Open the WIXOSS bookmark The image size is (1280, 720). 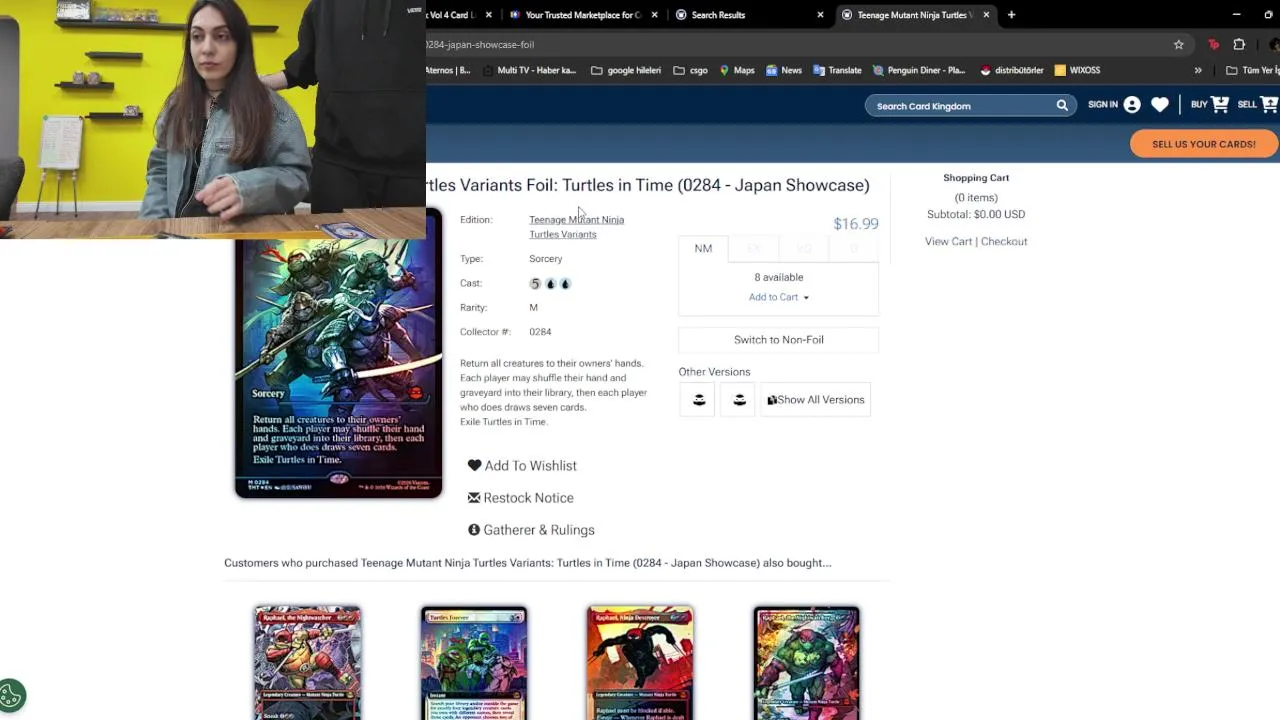1077,70
